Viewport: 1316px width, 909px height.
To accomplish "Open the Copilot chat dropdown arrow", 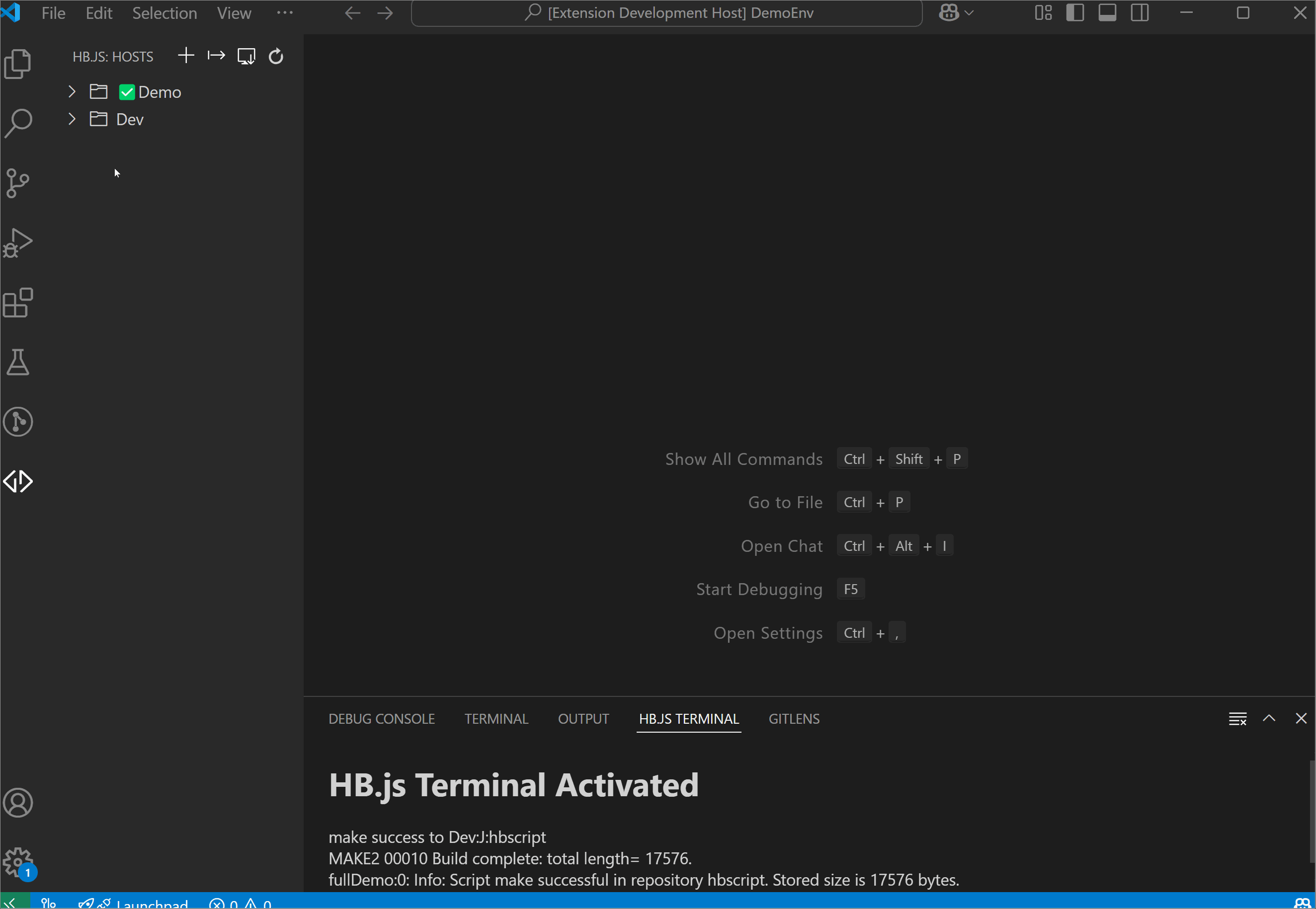I will [969, 12].
